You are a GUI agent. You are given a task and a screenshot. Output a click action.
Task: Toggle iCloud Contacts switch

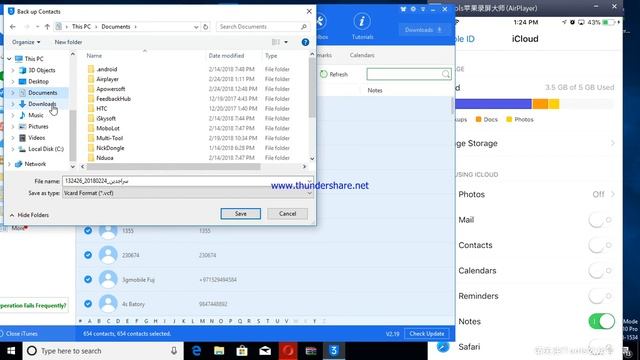pyautogui.click(x=600, y=245)
